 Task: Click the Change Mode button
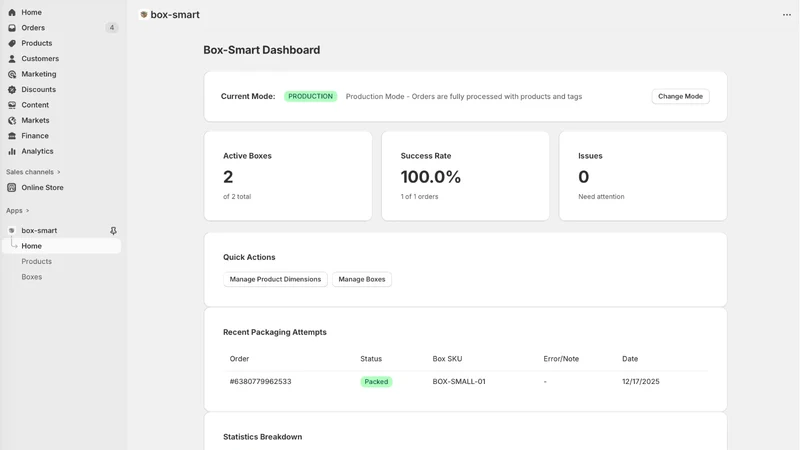coord(680,96)
